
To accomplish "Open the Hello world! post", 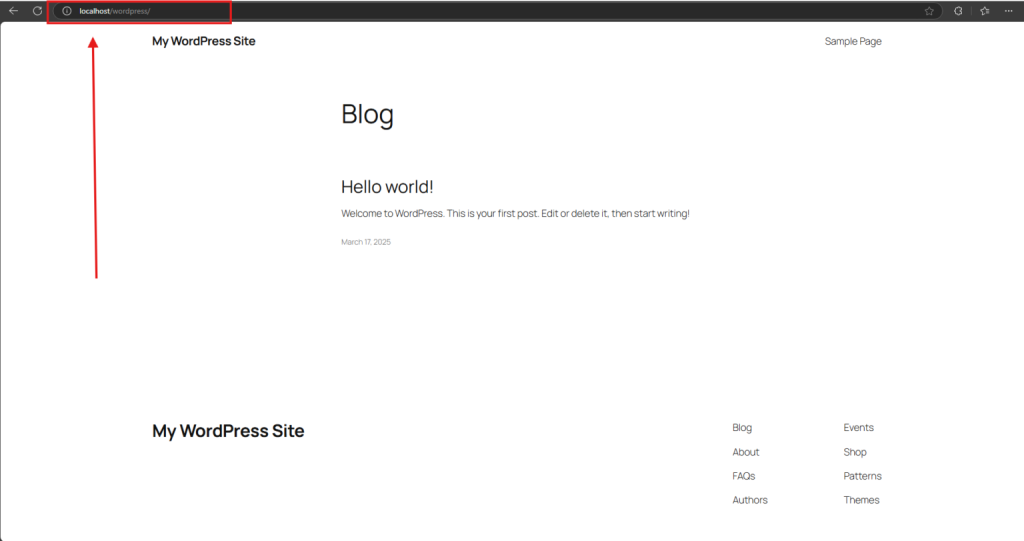I will (x=387, y=187).
